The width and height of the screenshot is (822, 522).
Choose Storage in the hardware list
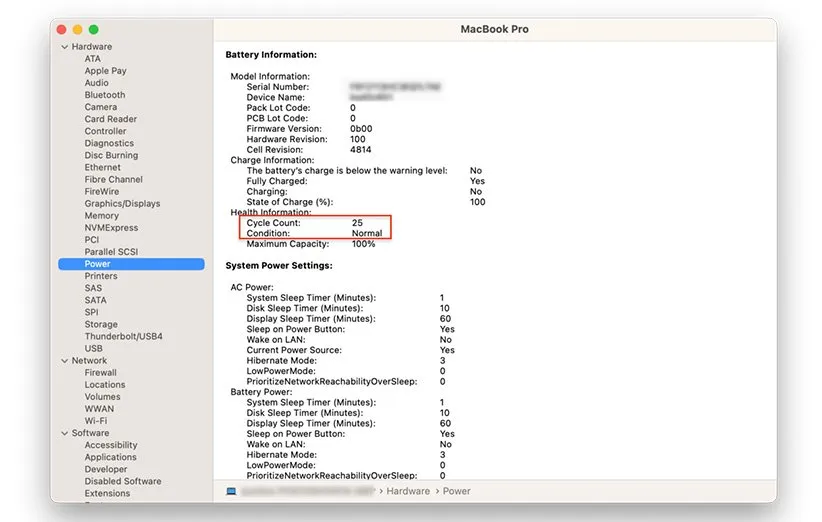point(101,324)
